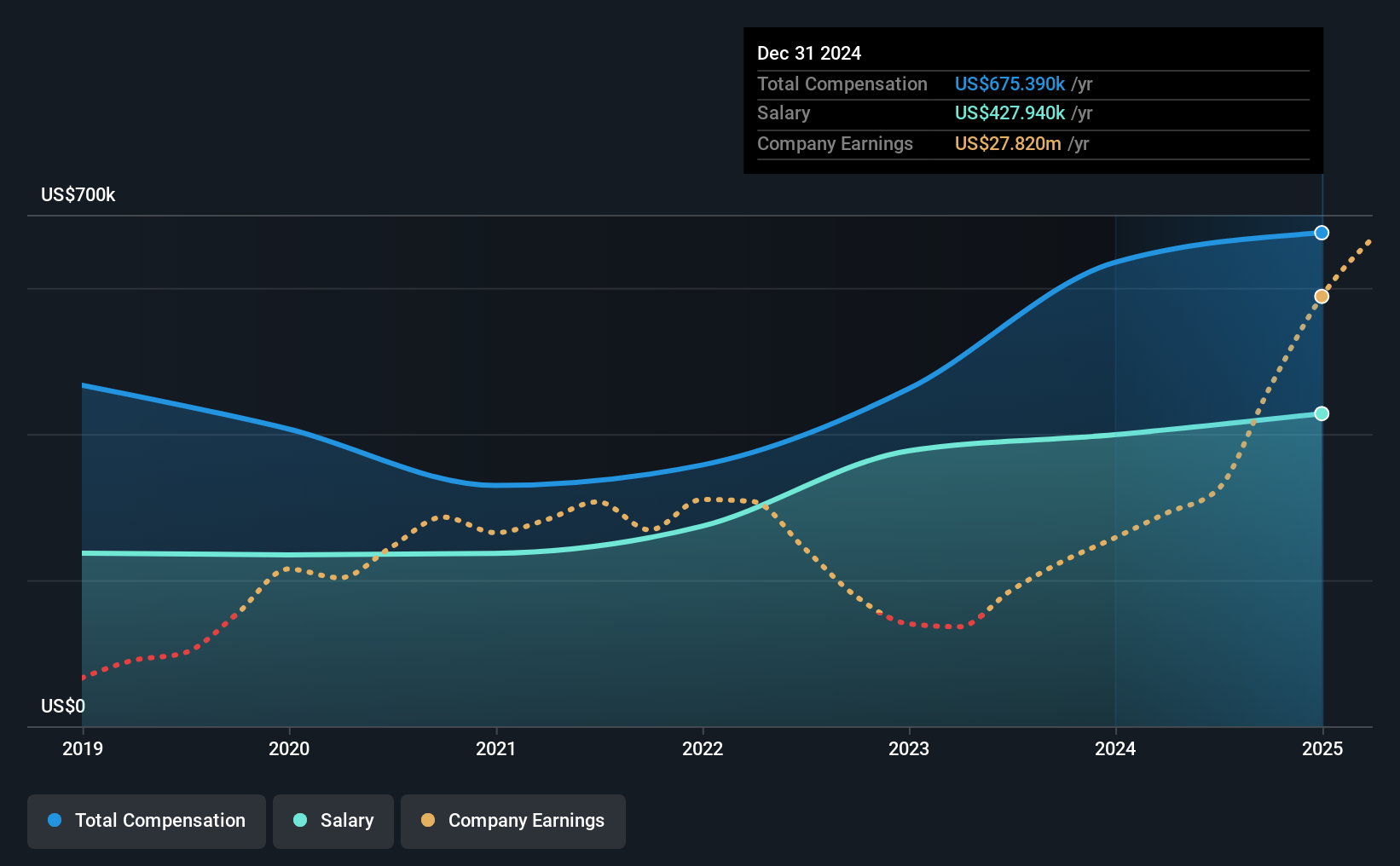Image resolution: width=1400 pixels, height=866 pixels.
Task: Click the 2023 x-axis label
Action: [x=909, y=748]
